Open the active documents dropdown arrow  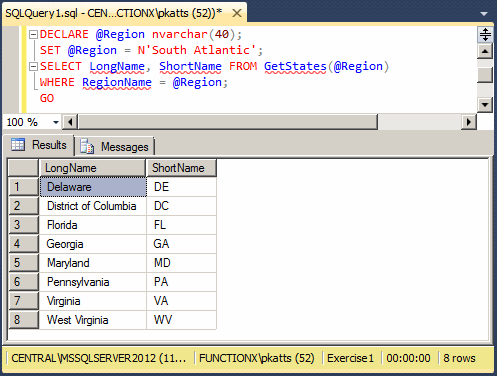484,14
